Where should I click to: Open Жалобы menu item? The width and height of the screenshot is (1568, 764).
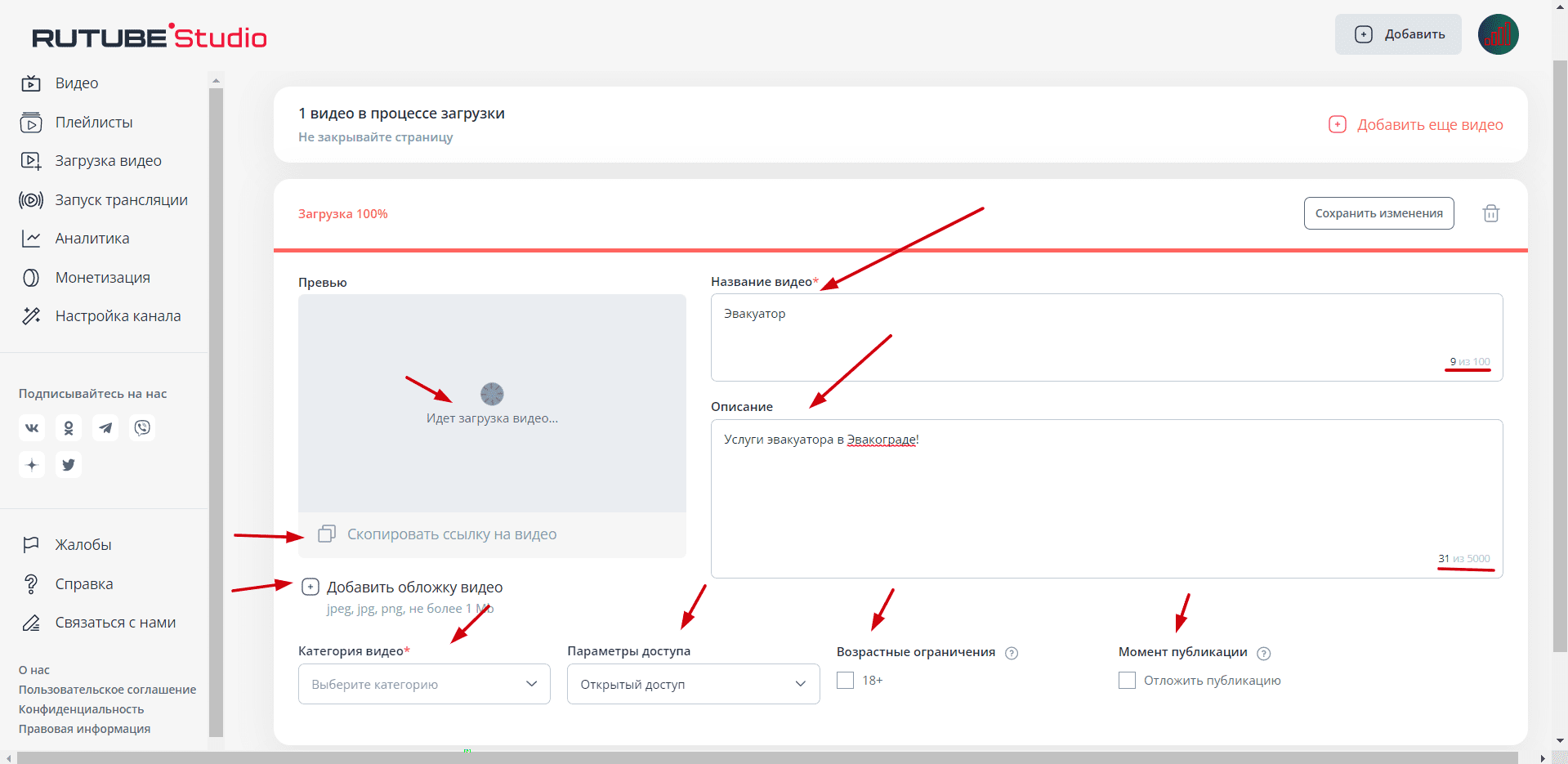[x=83, y=545]
